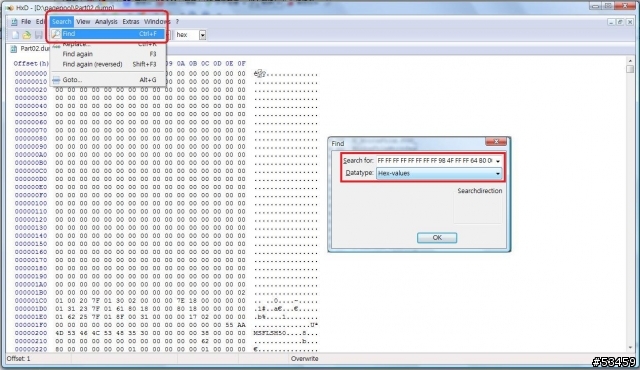Image resolution: width=640 pixels, height=370 pixels.
Task: Click the Save disk toolbar icon
Action: pyautogui.click(x=38, y=35)
